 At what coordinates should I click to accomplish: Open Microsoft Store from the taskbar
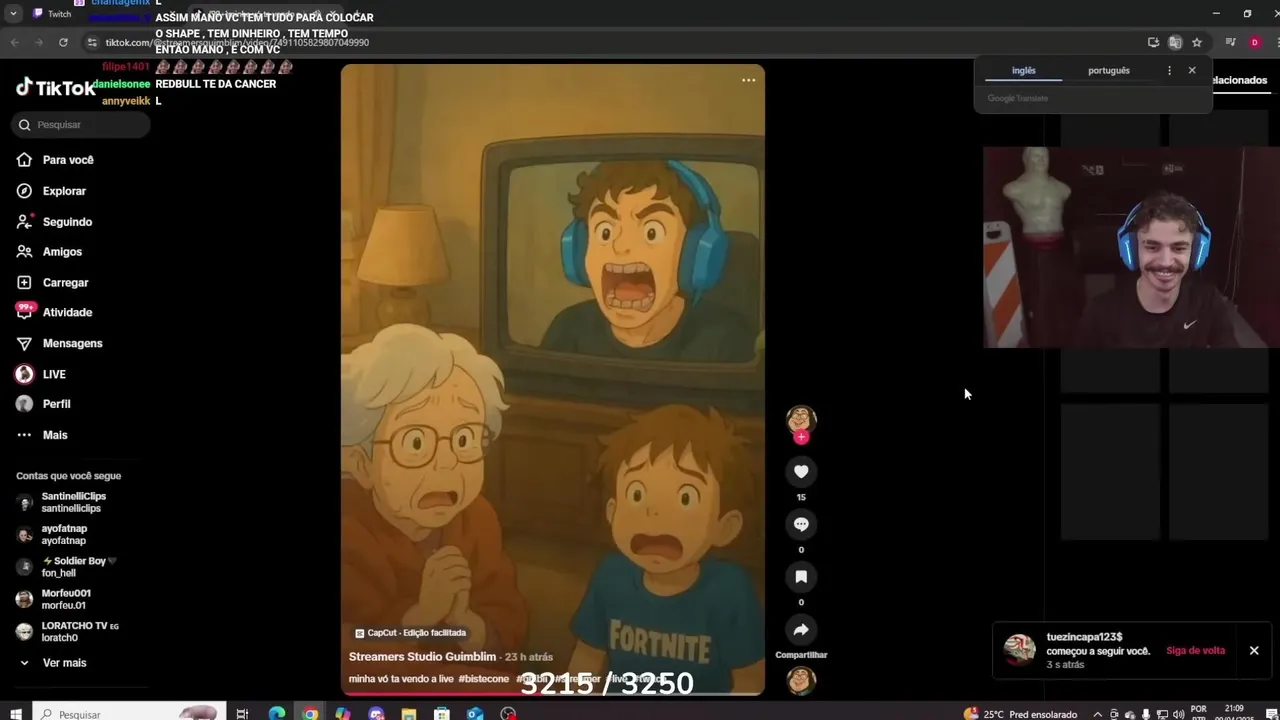pos(442,714)
